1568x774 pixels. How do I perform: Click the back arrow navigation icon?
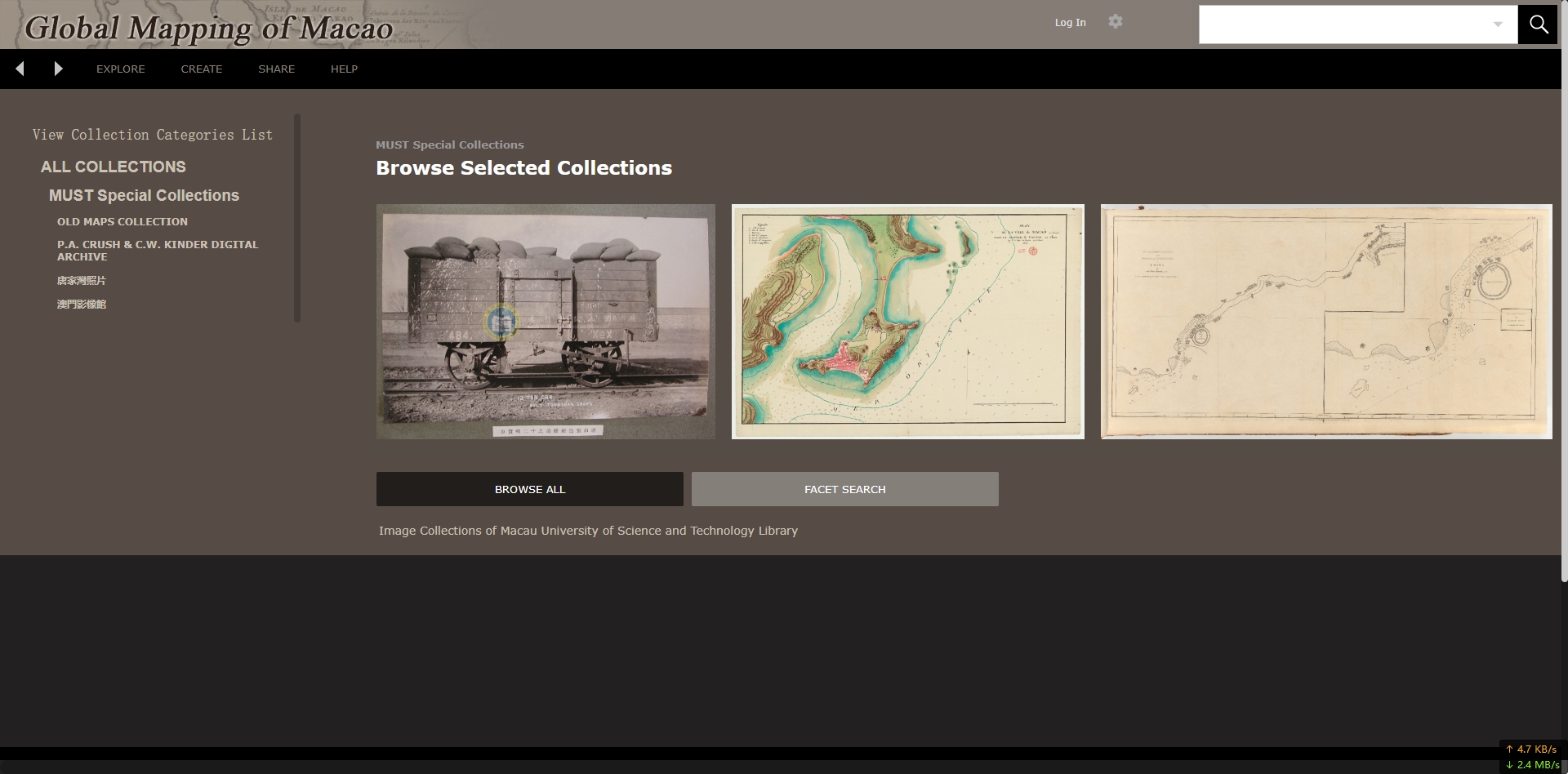point(20,69)
